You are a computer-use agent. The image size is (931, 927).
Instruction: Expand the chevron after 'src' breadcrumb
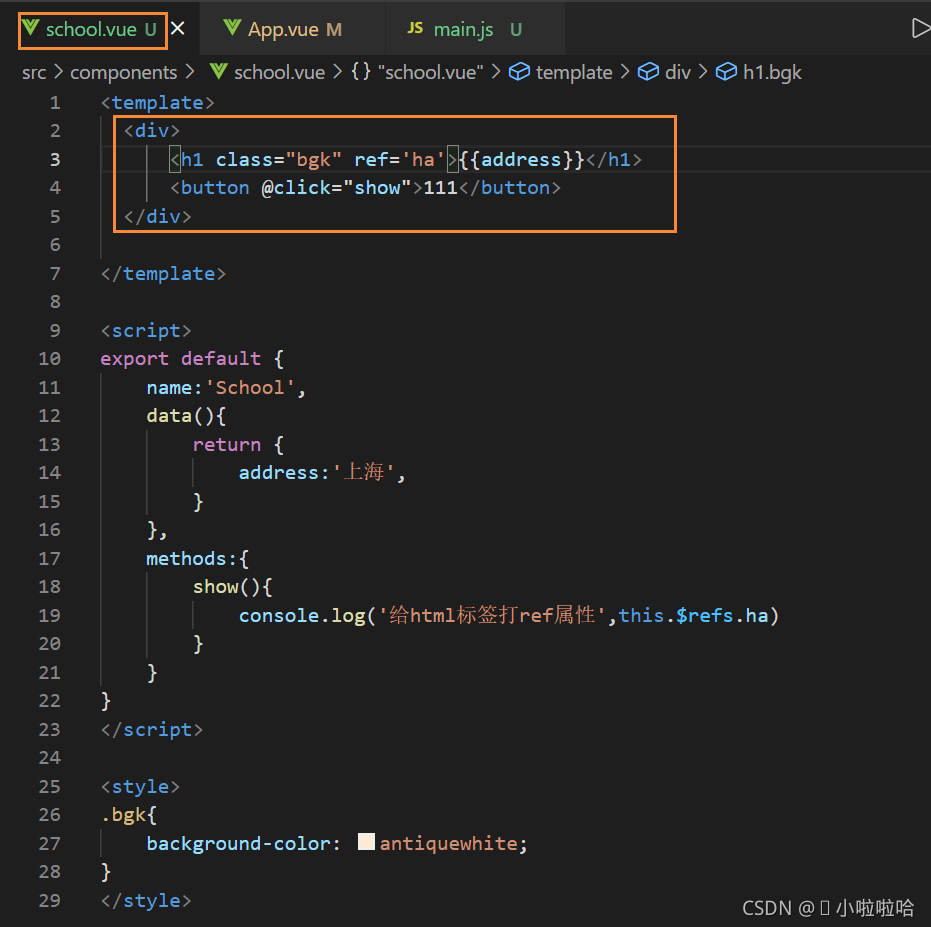point(58,72)
